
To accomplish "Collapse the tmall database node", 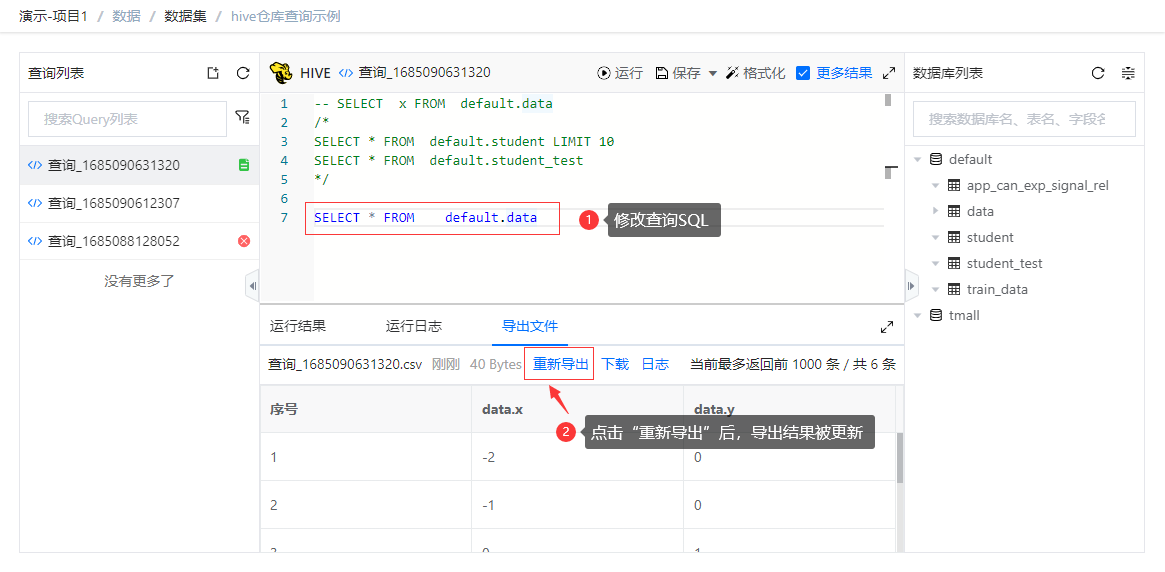I will (918, 315).
